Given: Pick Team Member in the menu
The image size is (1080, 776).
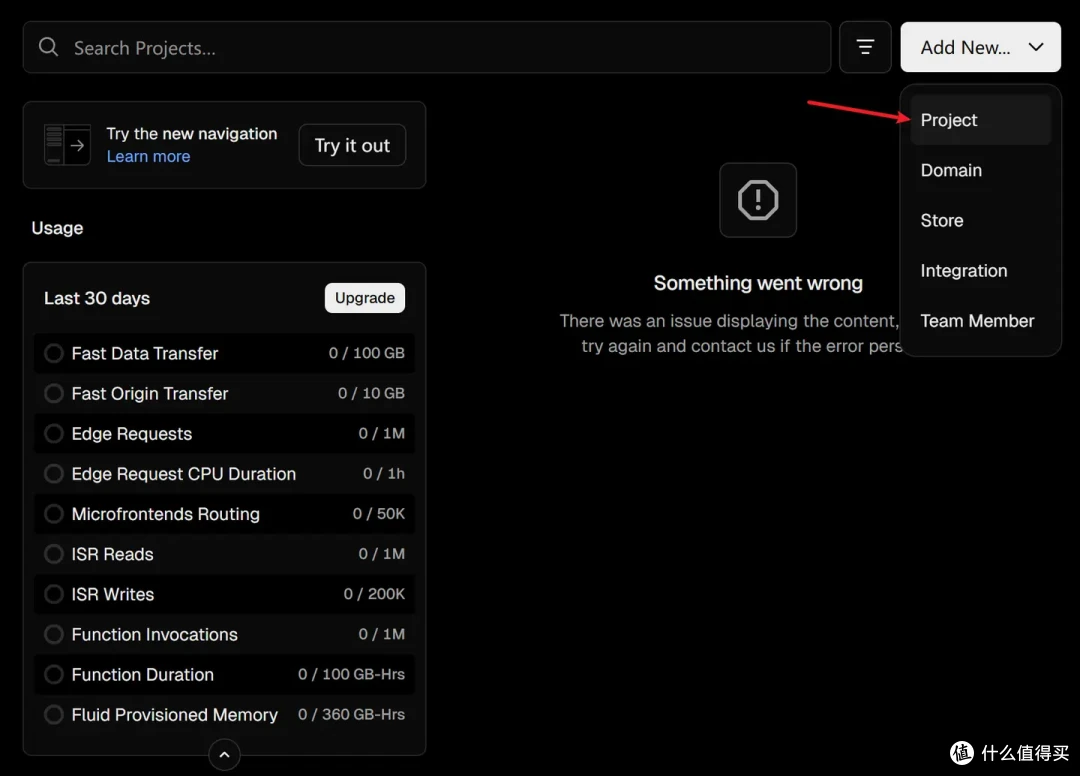Looking at the screenshot, I should tap(980, 321).
